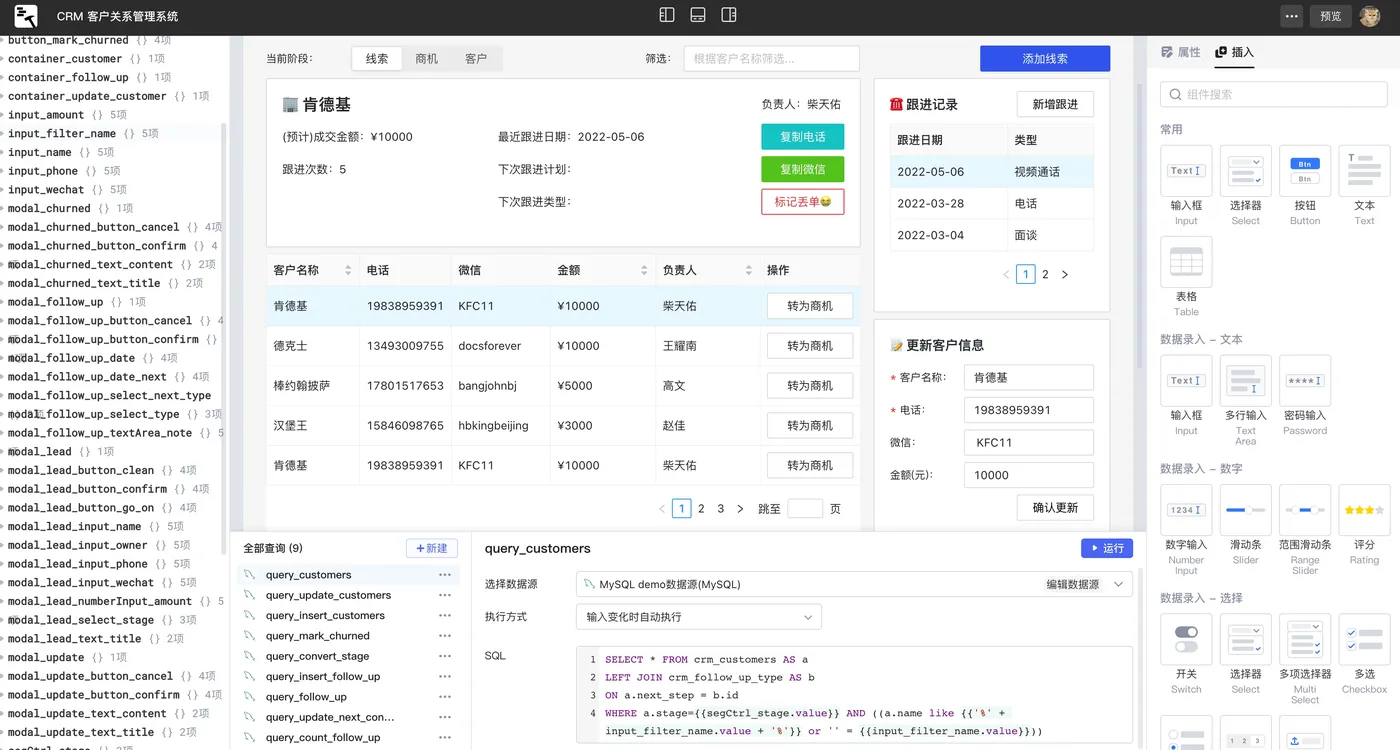This screenshot has height=750, width=1400.
Task: Open the 选择数据源 MySQL dropdown
Action: click(854, 584)
